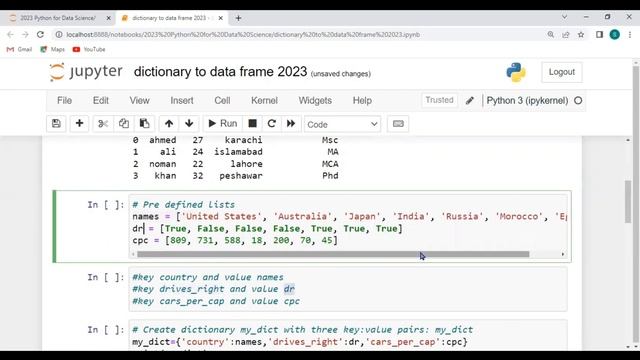Bookmark this page with the star icon
This screenshot has height=360, width=640.
[x=581, y=35]
